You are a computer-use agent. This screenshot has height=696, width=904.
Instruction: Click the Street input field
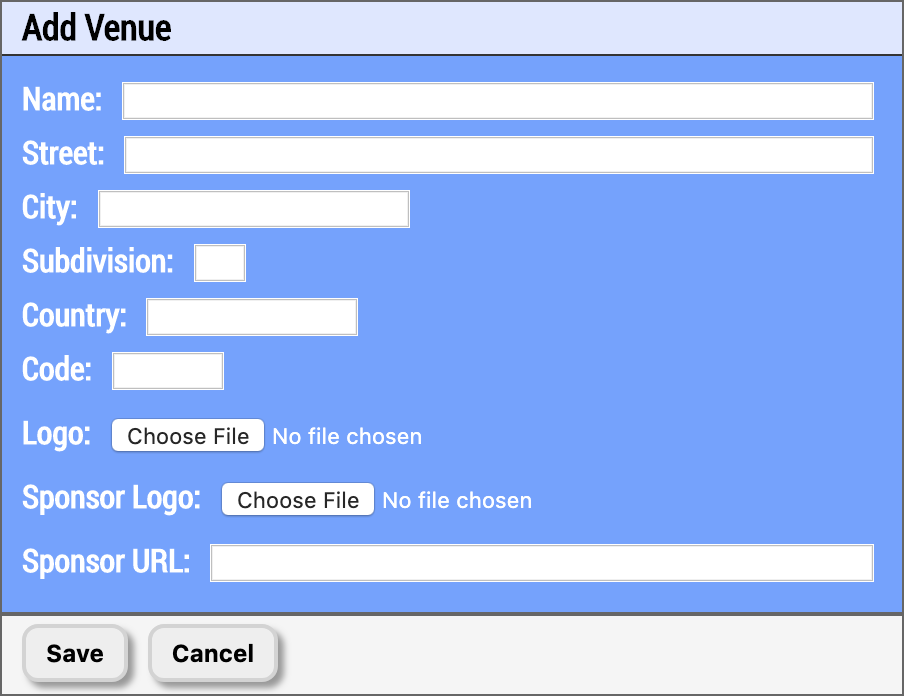(x=497, y=154)
